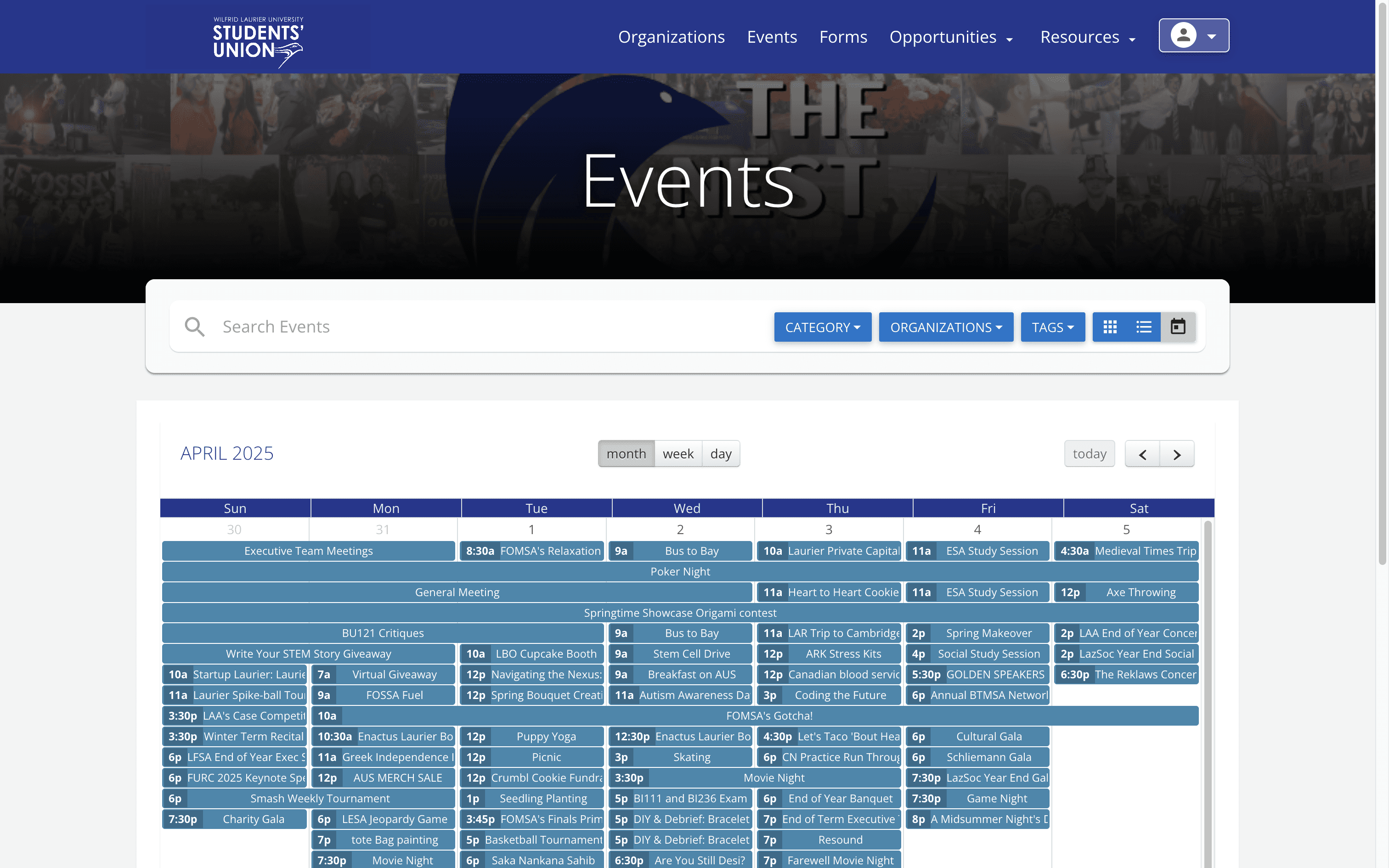Click the today button
Image resolution: width=1389 pixels, height=868 pixels.
coord(1089,454)
